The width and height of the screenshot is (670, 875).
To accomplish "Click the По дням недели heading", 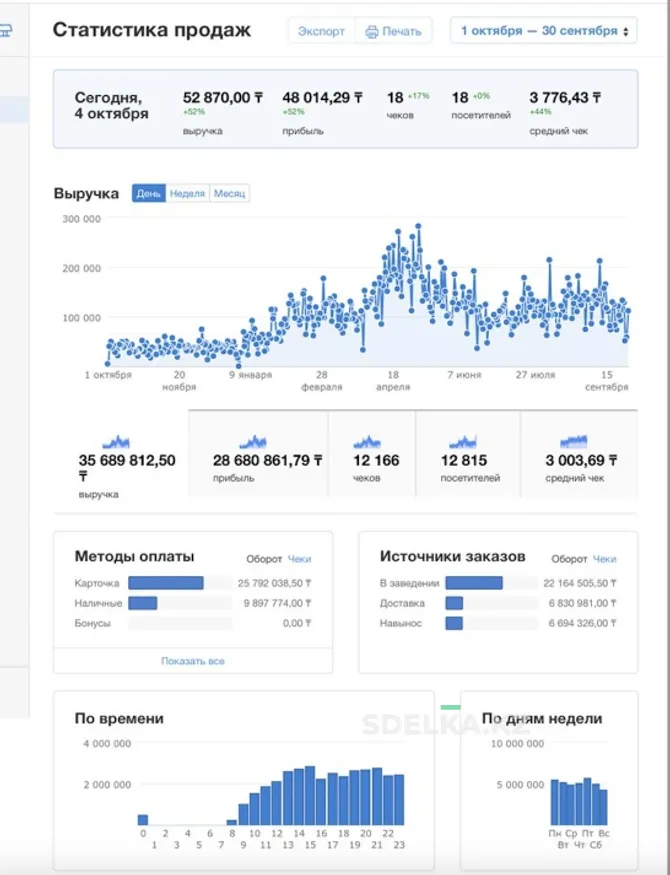I will coord(542,718).
